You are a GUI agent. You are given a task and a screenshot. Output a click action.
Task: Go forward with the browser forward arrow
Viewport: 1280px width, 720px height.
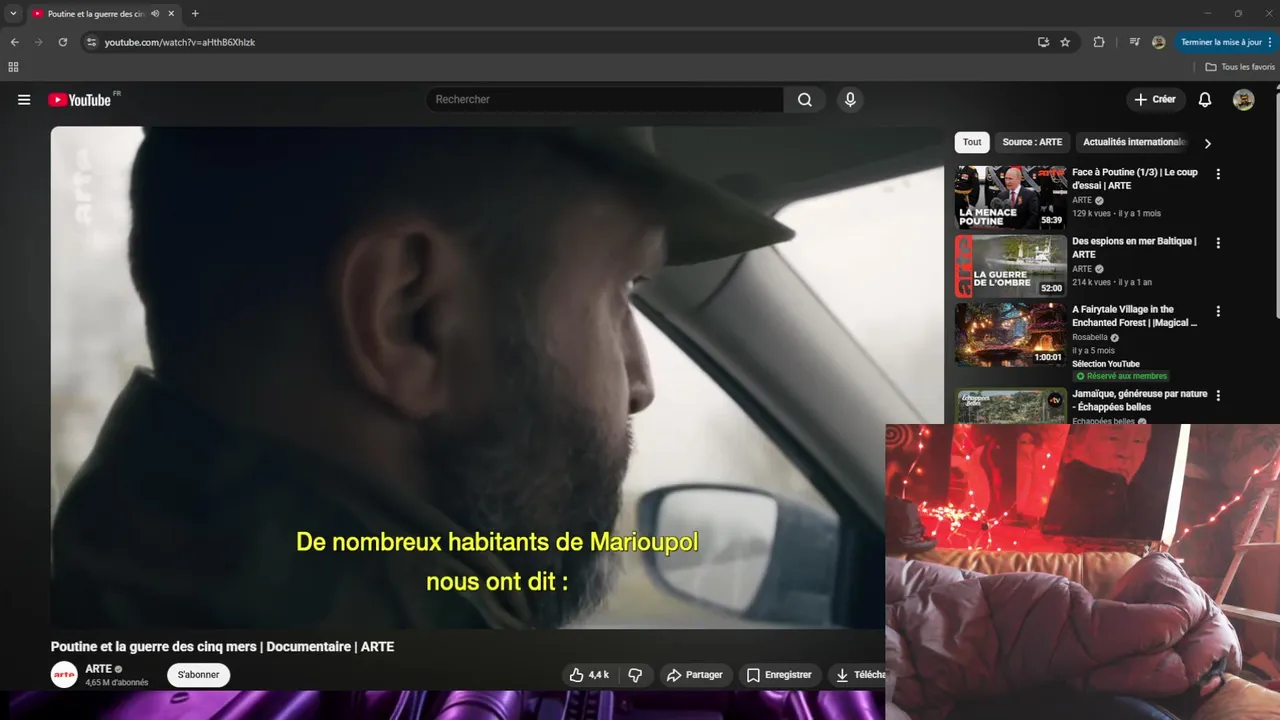(38, 42)
